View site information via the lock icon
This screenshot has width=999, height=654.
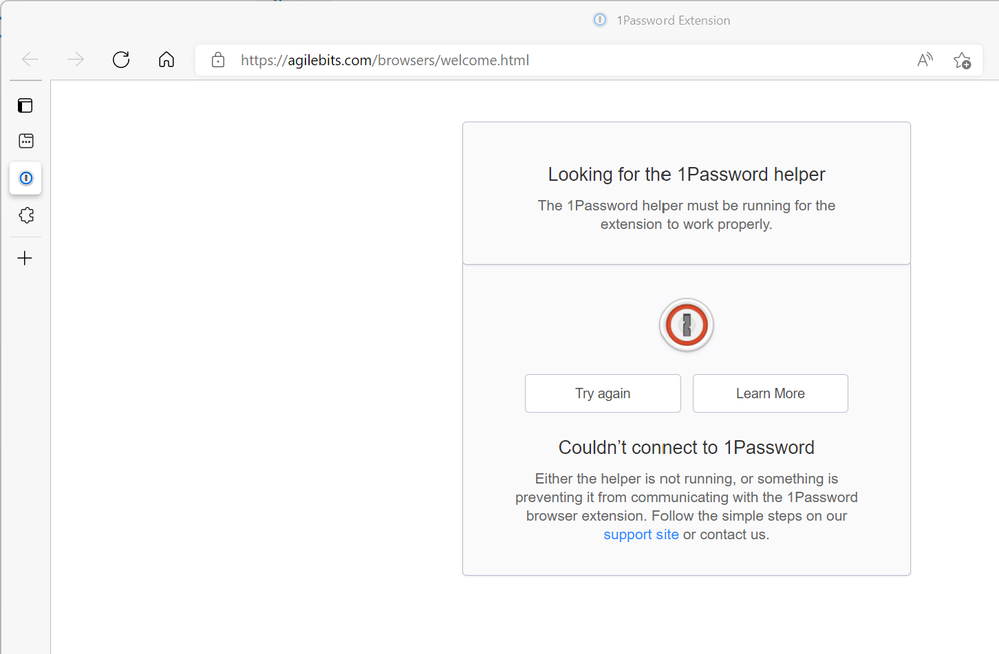(x=218, y=60)
